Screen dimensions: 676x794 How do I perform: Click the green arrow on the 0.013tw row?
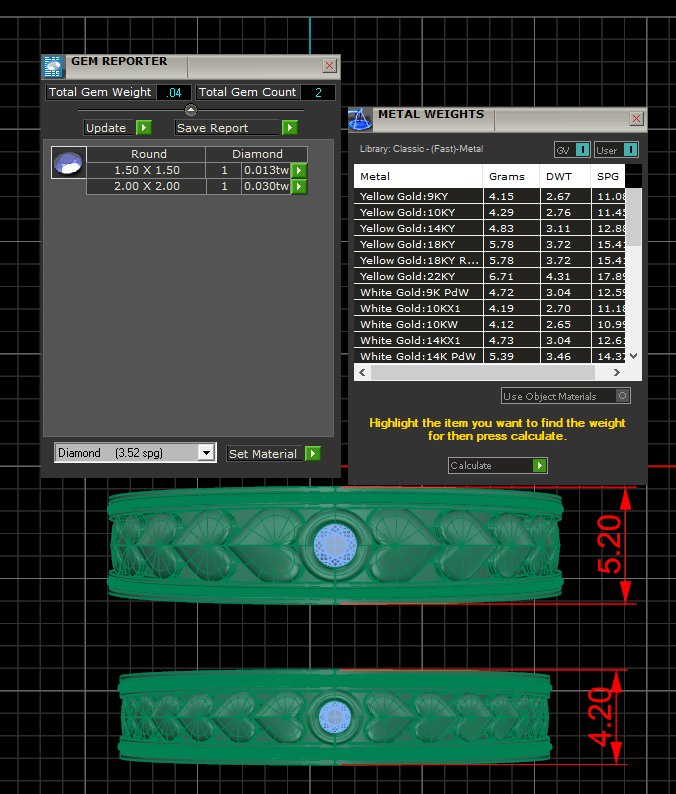coord(299,171)
